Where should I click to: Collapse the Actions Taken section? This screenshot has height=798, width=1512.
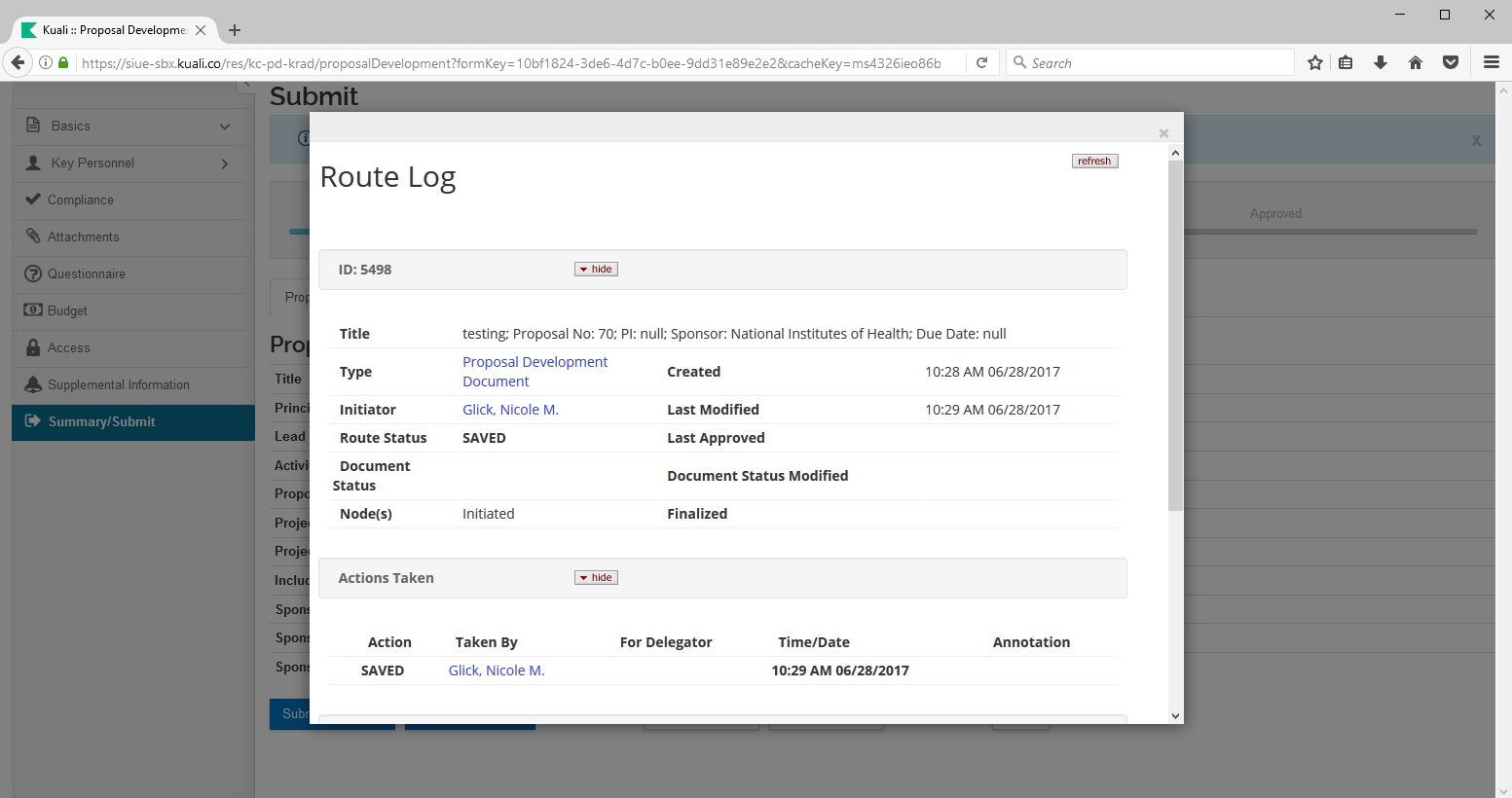click(x=596, y=578)
